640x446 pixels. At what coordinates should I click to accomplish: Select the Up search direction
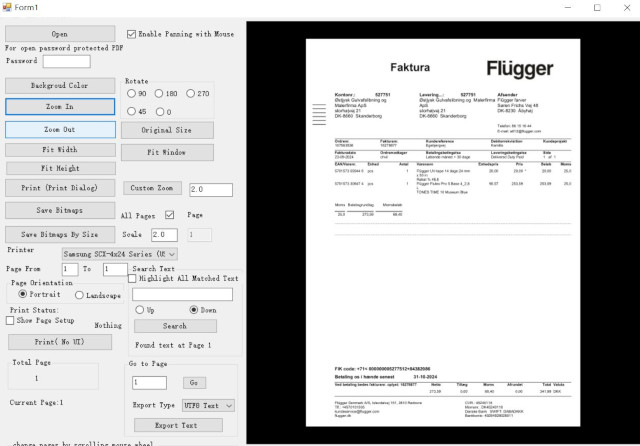[x=139, y=310]
